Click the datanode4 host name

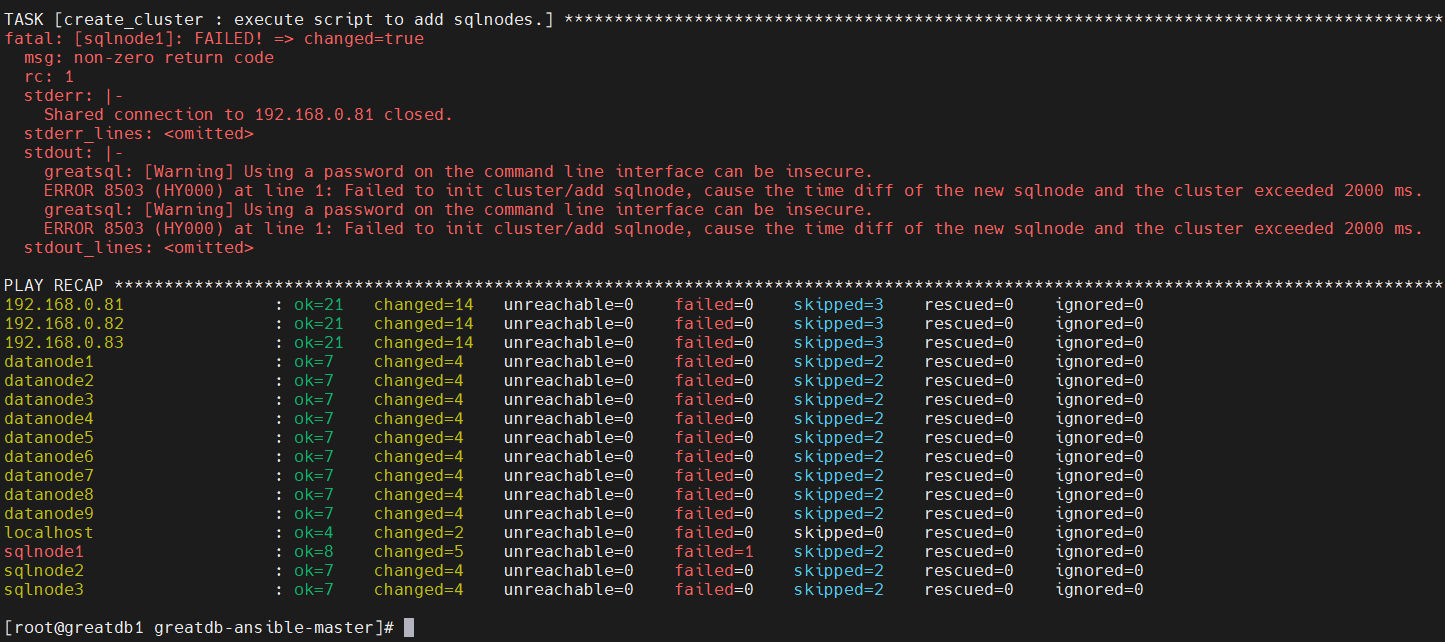tap(49, 419)
